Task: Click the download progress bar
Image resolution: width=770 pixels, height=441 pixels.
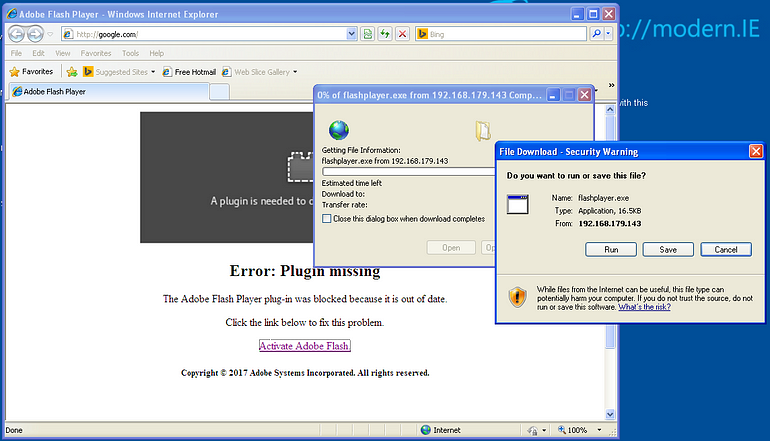Action: (x=409, y=171)
